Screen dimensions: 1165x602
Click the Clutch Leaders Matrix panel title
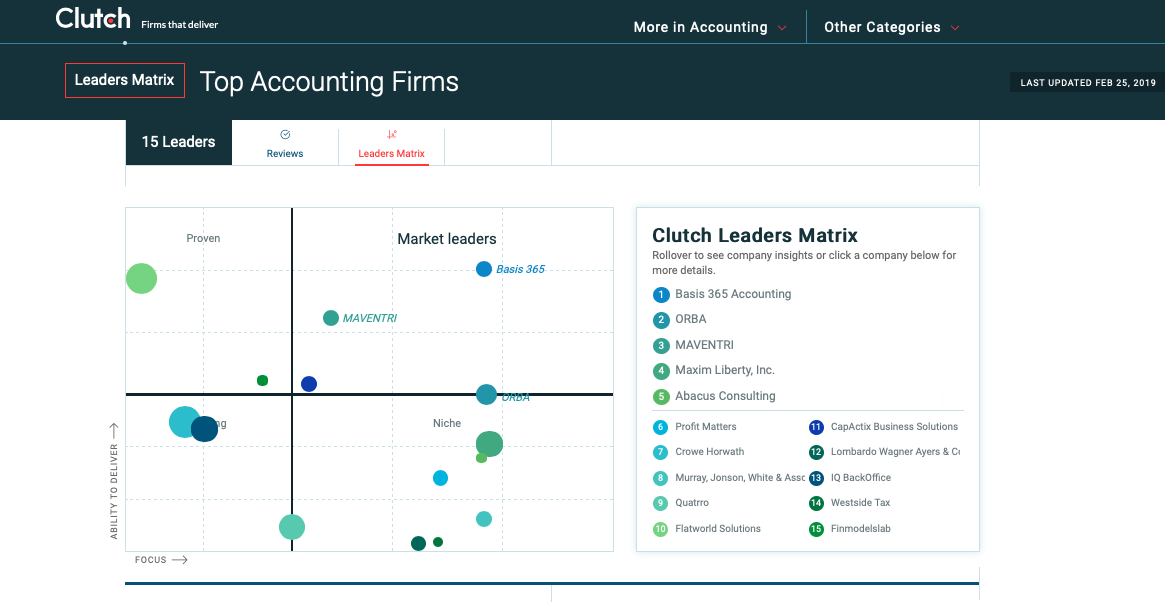coord(755,236)
